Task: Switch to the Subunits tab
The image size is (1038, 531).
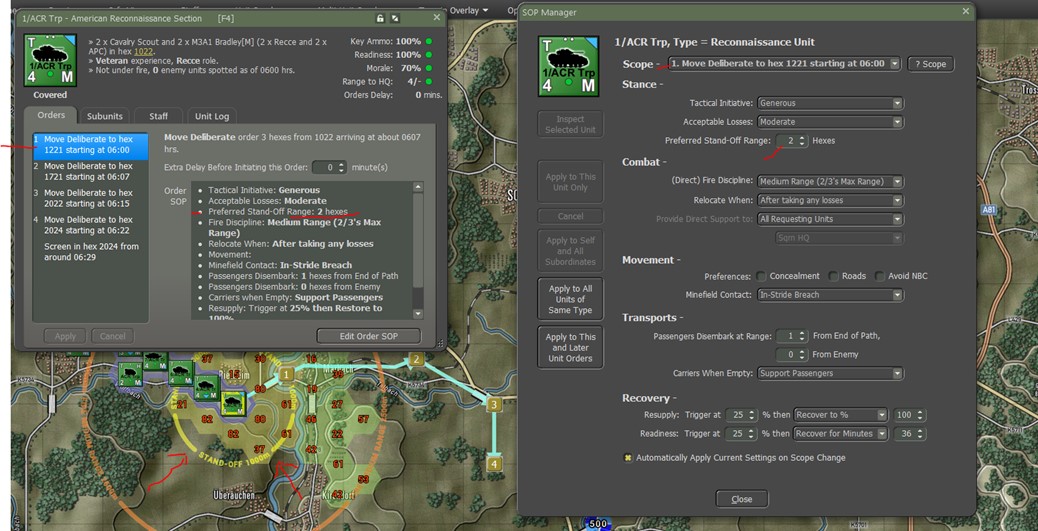Action: pyautogui.click(x=105, y=116)
